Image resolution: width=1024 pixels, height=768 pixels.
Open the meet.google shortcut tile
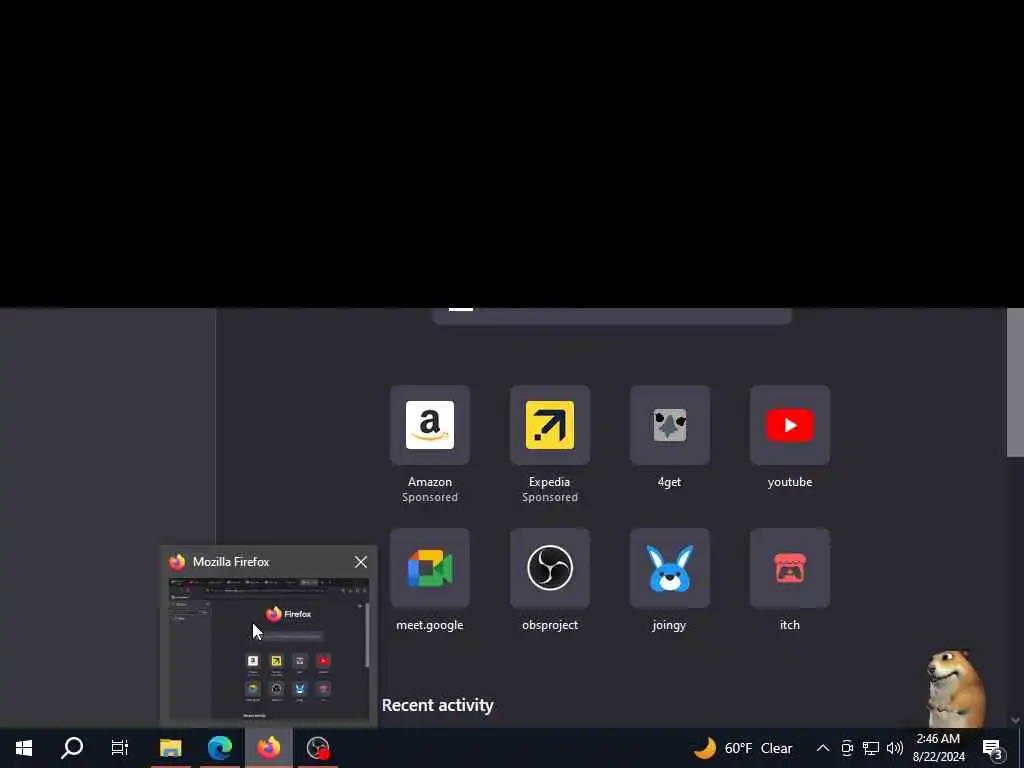[x=430, y=568]
